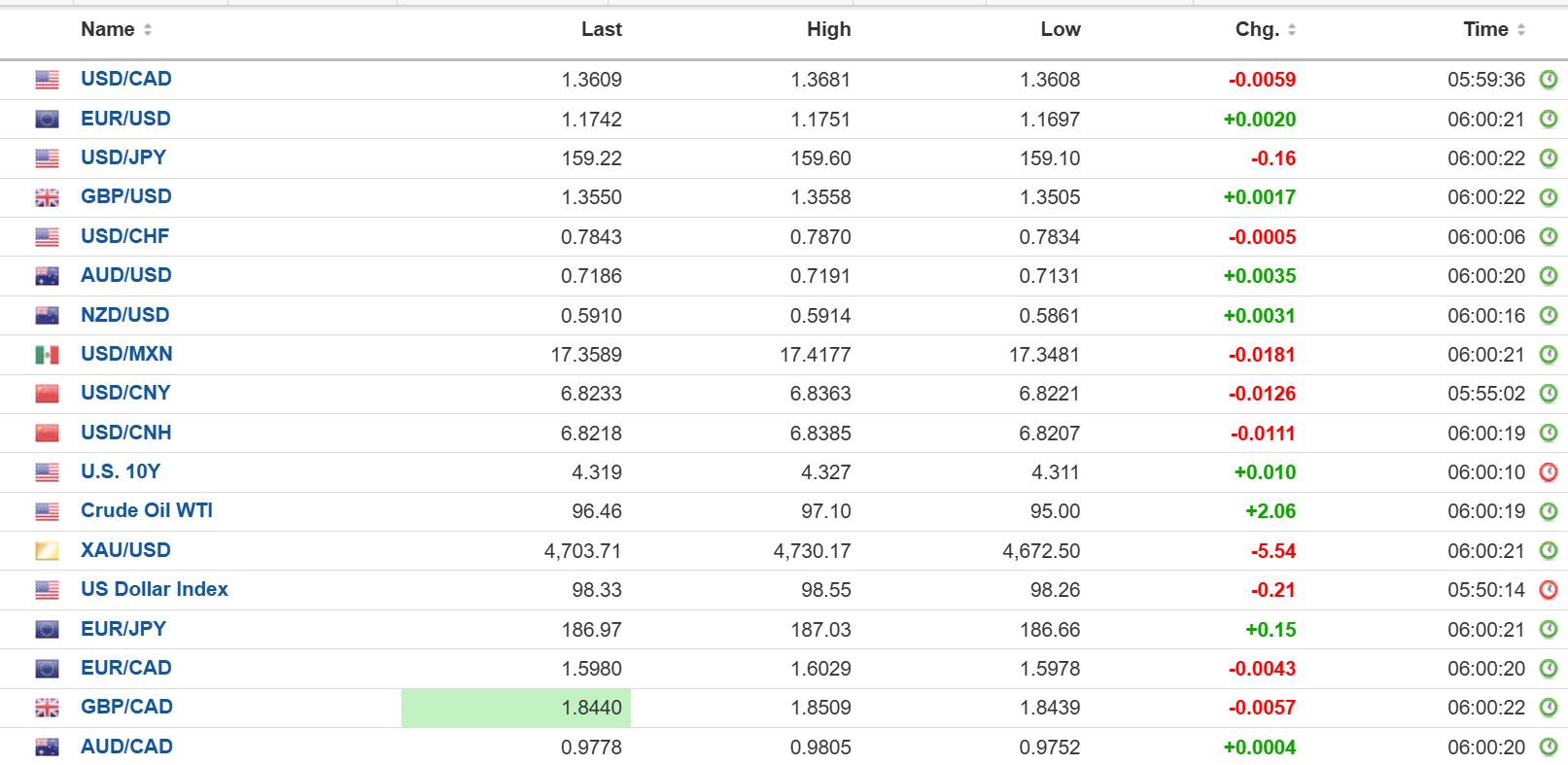Screen dimensions: 1568x765
Task: Open the GBP/CAD currency pair page
Action: pos(126,707)
